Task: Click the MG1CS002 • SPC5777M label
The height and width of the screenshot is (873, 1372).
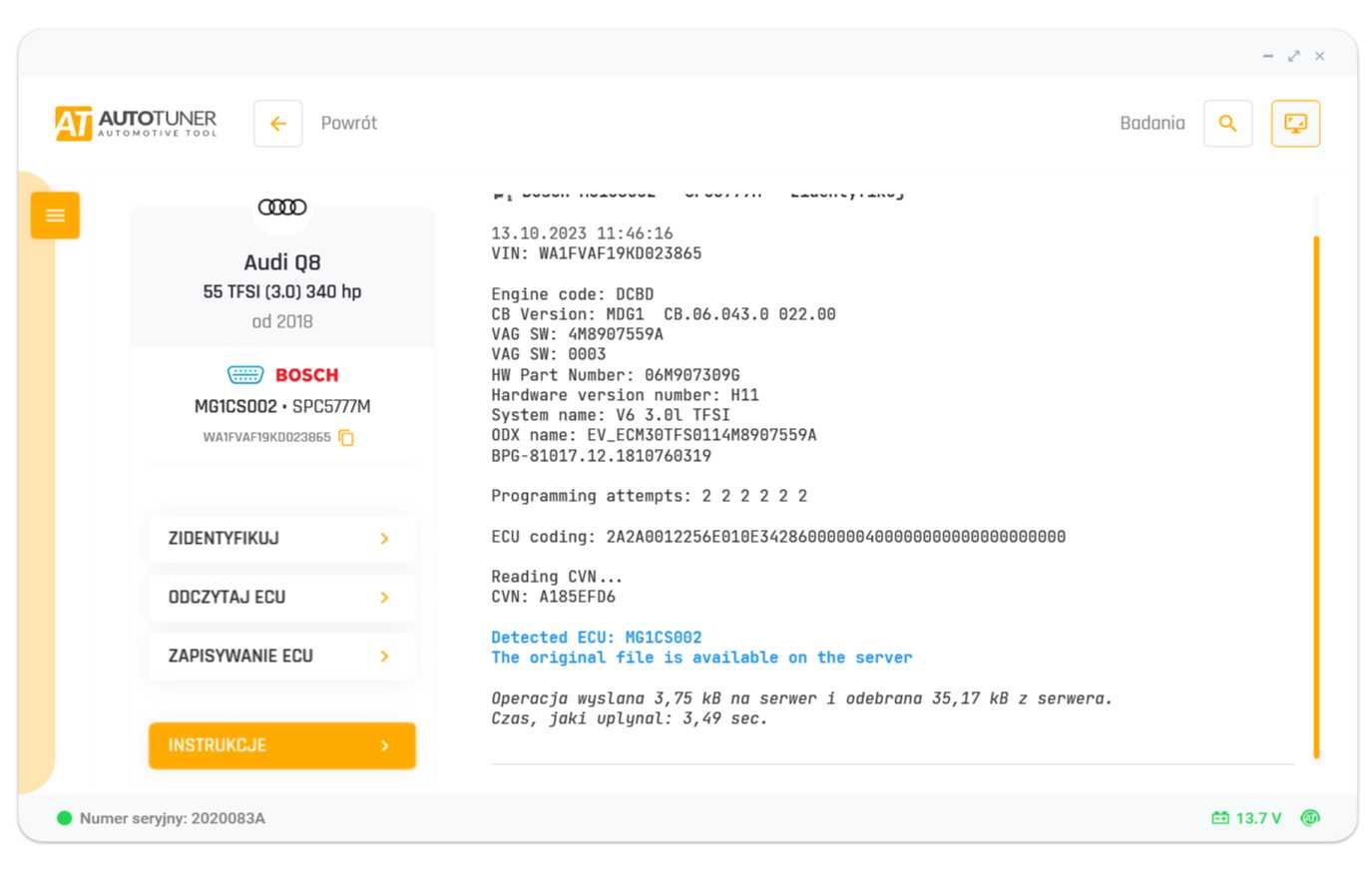Action: 282,407
